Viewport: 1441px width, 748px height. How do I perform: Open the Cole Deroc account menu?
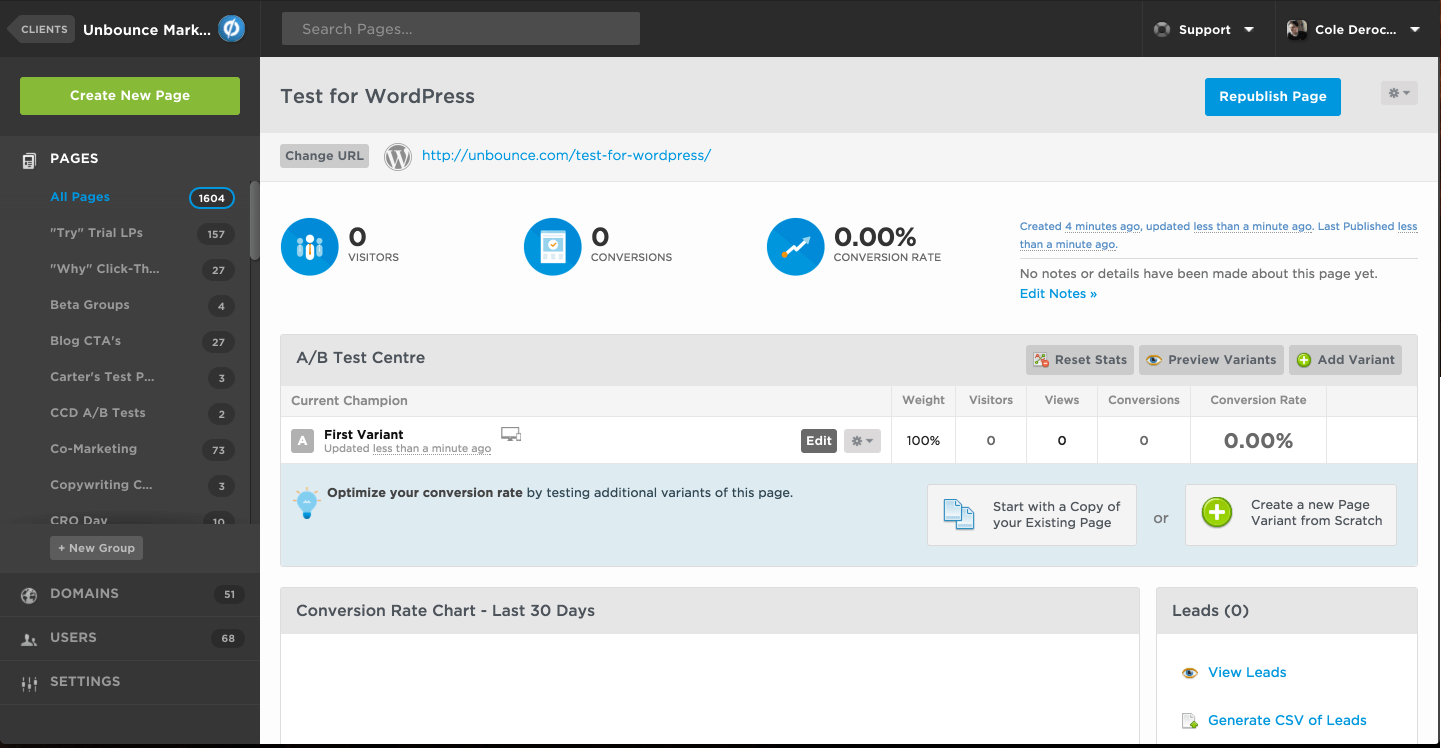[1355, 29]
